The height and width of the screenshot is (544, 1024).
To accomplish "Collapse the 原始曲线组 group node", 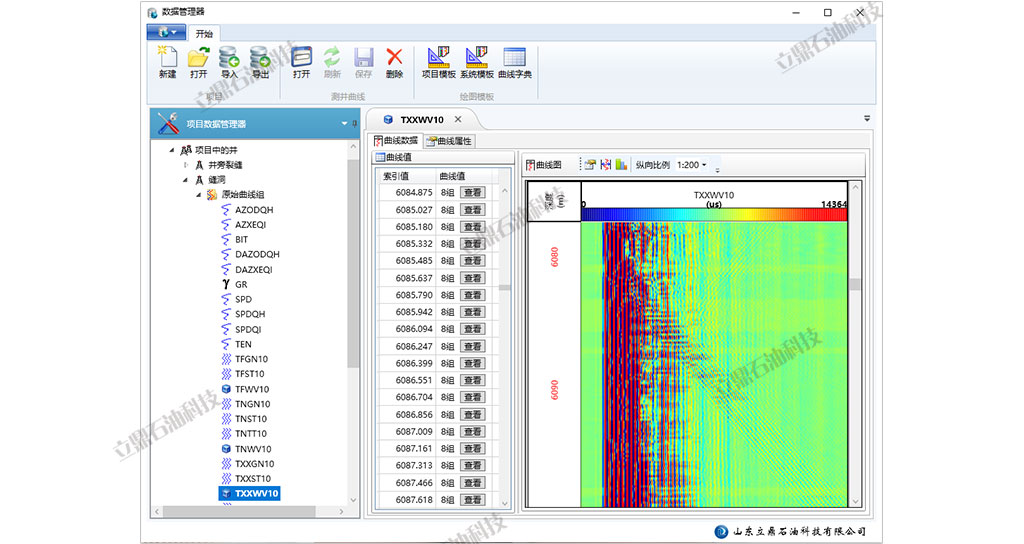I will [x=199, y=195].
